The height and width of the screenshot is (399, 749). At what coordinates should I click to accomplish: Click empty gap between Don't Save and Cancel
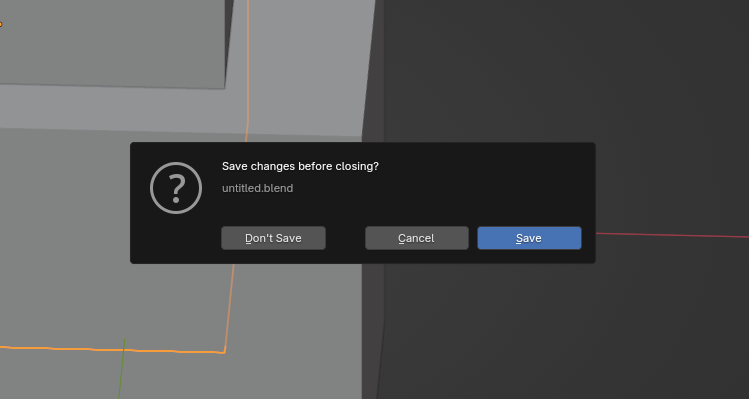pos(345,238)
